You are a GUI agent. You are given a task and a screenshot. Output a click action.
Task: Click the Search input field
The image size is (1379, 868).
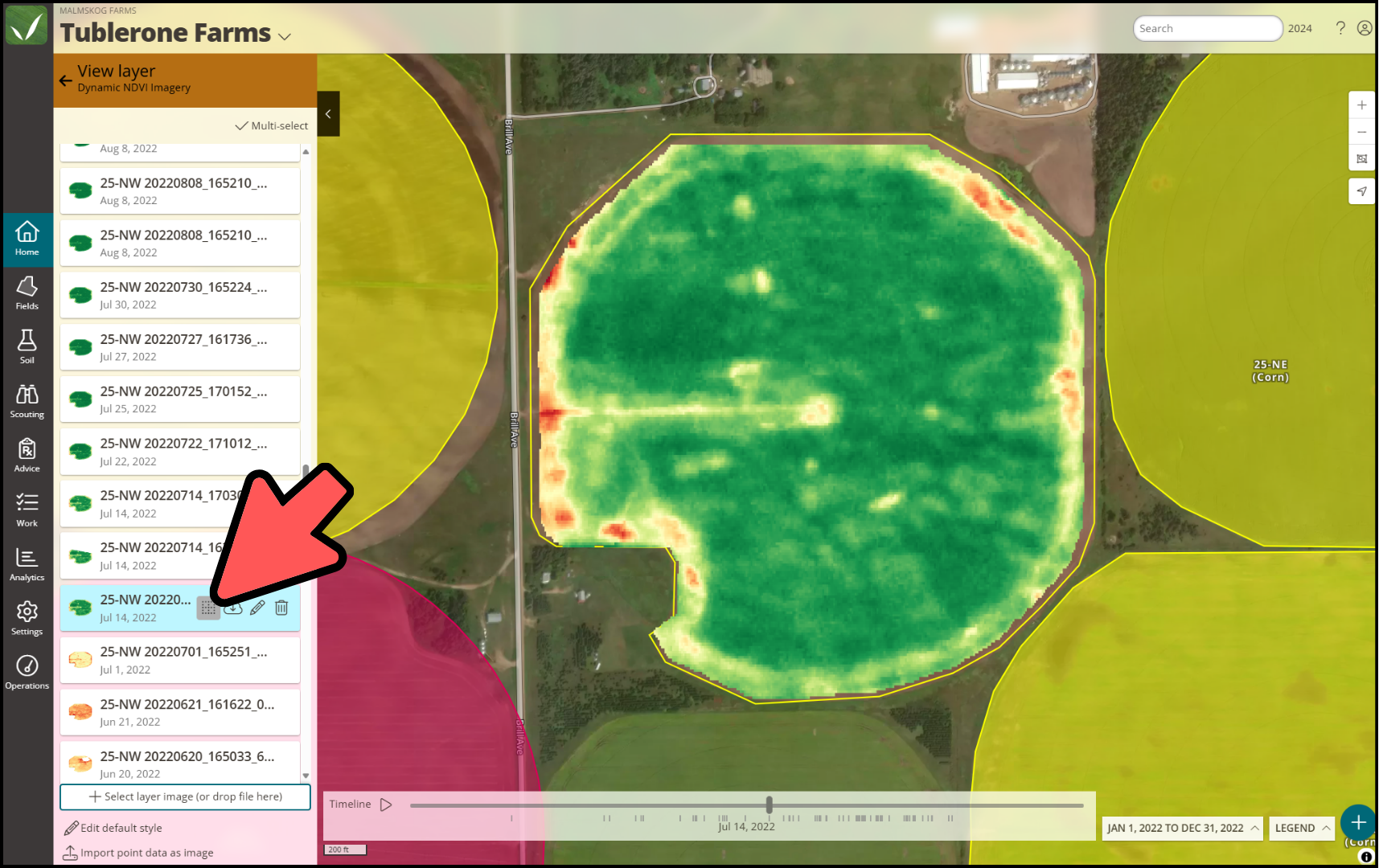(1208, 28)
